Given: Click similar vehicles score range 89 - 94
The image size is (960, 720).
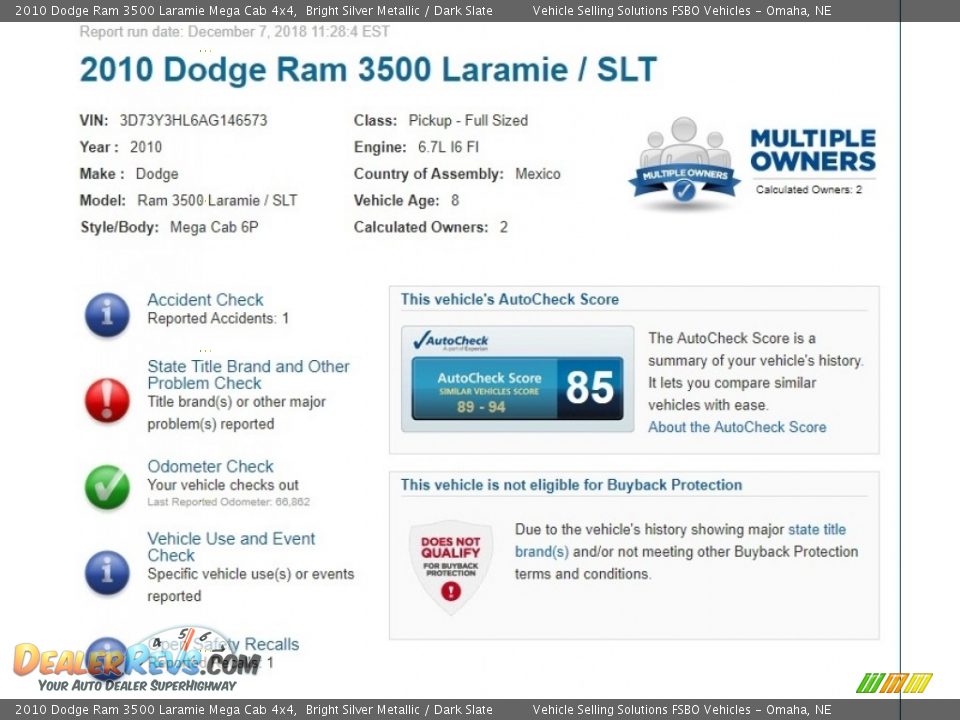Looking at the screenshot, I should (x=481, y=407).
